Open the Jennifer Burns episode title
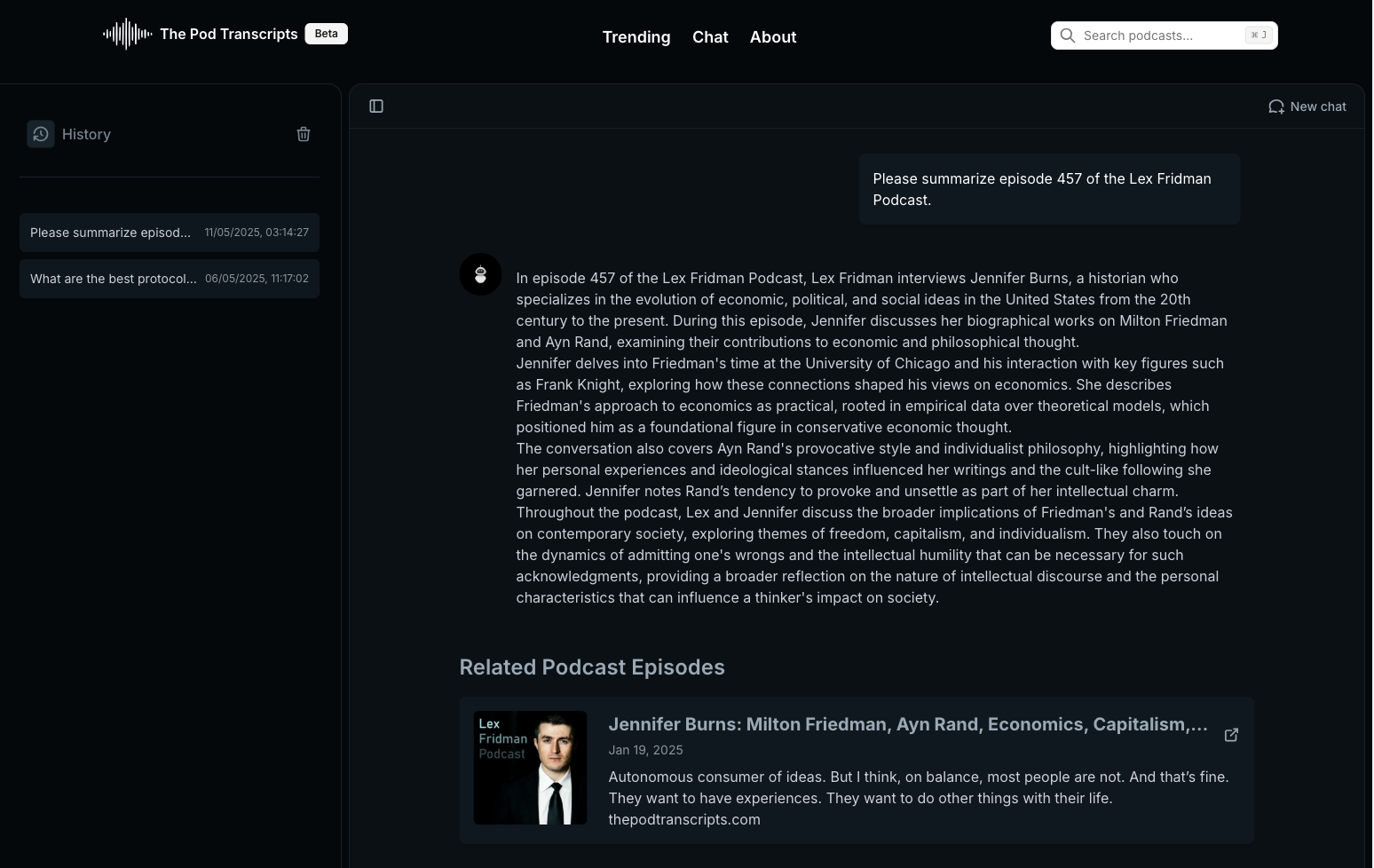Screen dimensions: 1374x868 pyautogui.click(x=908, y=724)
